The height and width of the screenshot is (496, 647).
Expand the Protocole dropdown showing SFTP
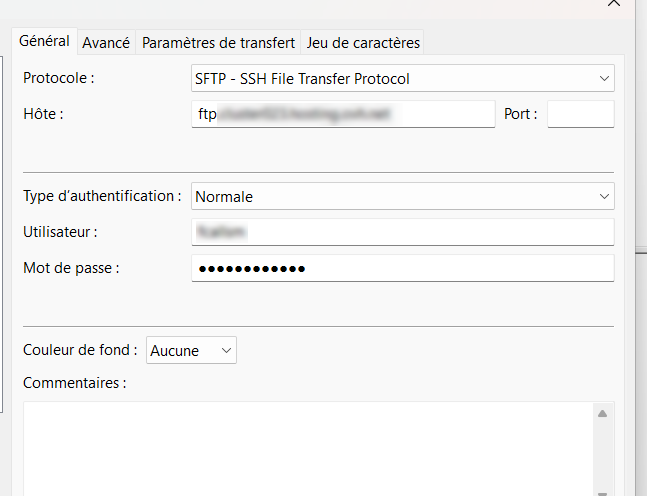tap(402, 78)
